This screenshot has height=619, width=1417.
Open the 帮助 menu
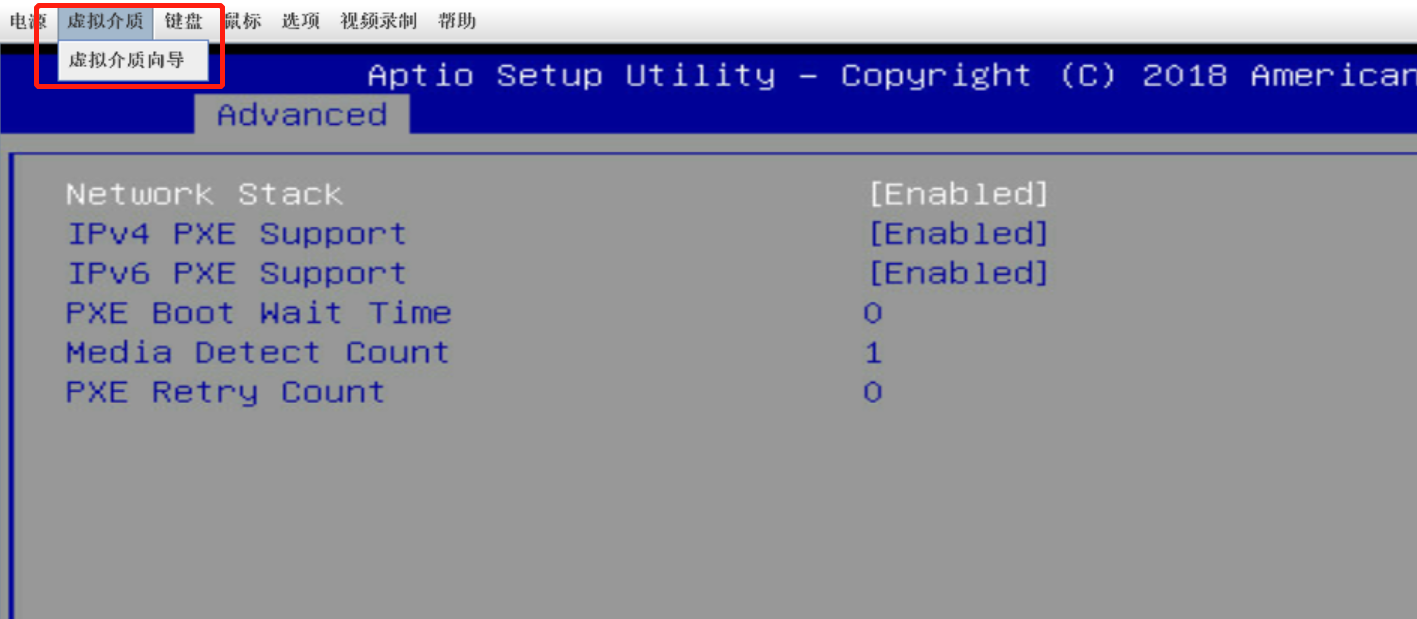click(456, 21)
